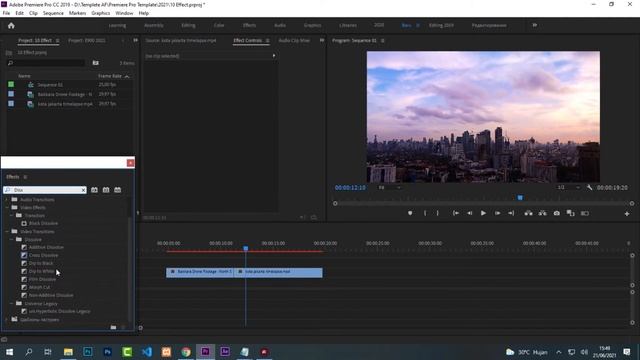Click Go to Out point button
This screenshot has width=640, height=360.
pyautogui.click(x=511, y=213)
